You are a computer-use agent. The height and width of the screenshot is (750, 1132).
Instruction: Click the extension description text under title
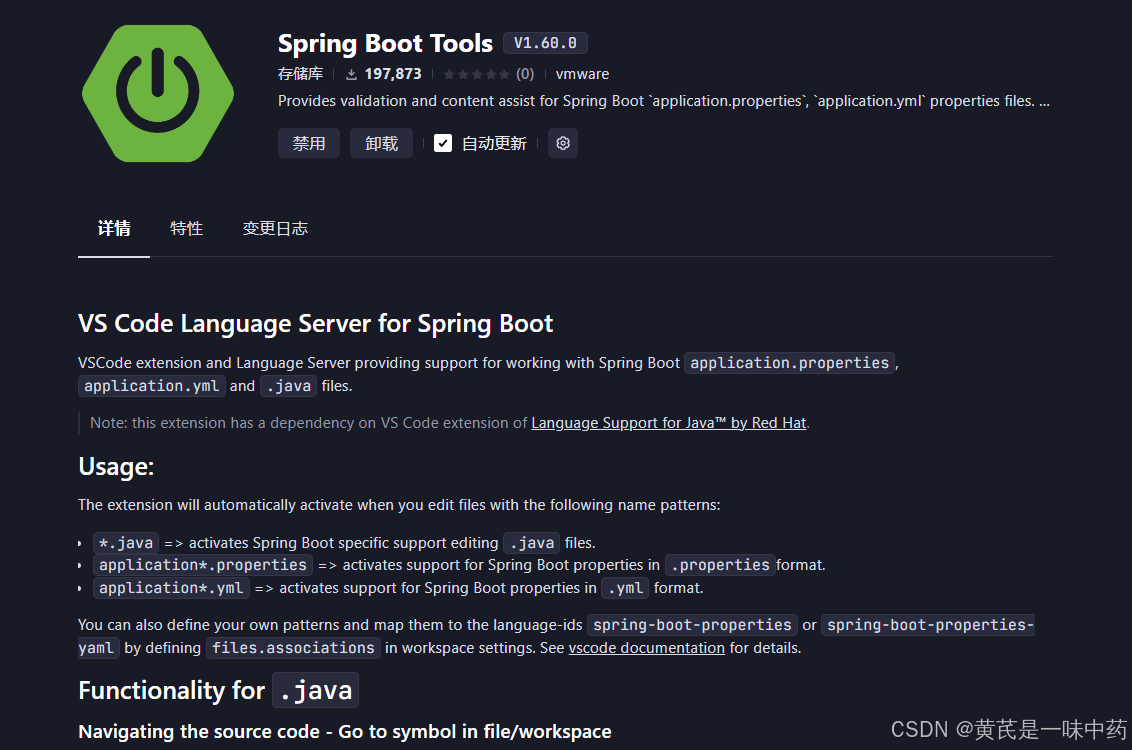click(x=663, y=101)
